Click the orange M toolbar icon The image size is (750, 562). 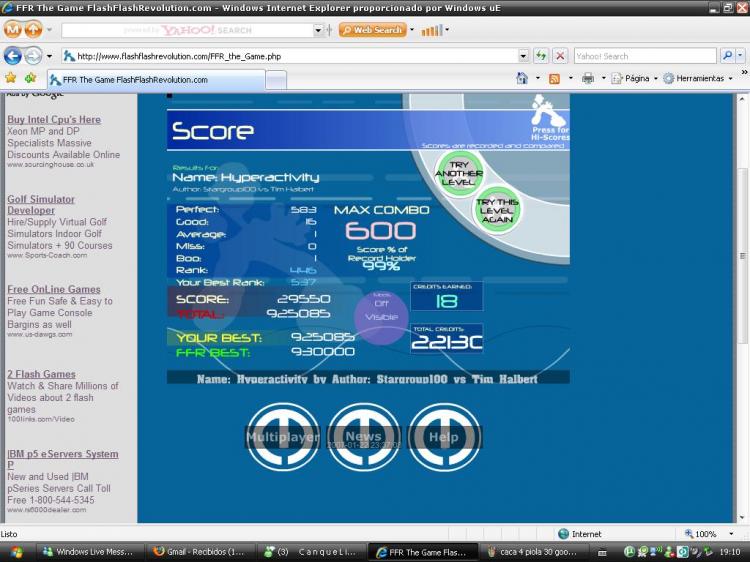pos(13,30)
